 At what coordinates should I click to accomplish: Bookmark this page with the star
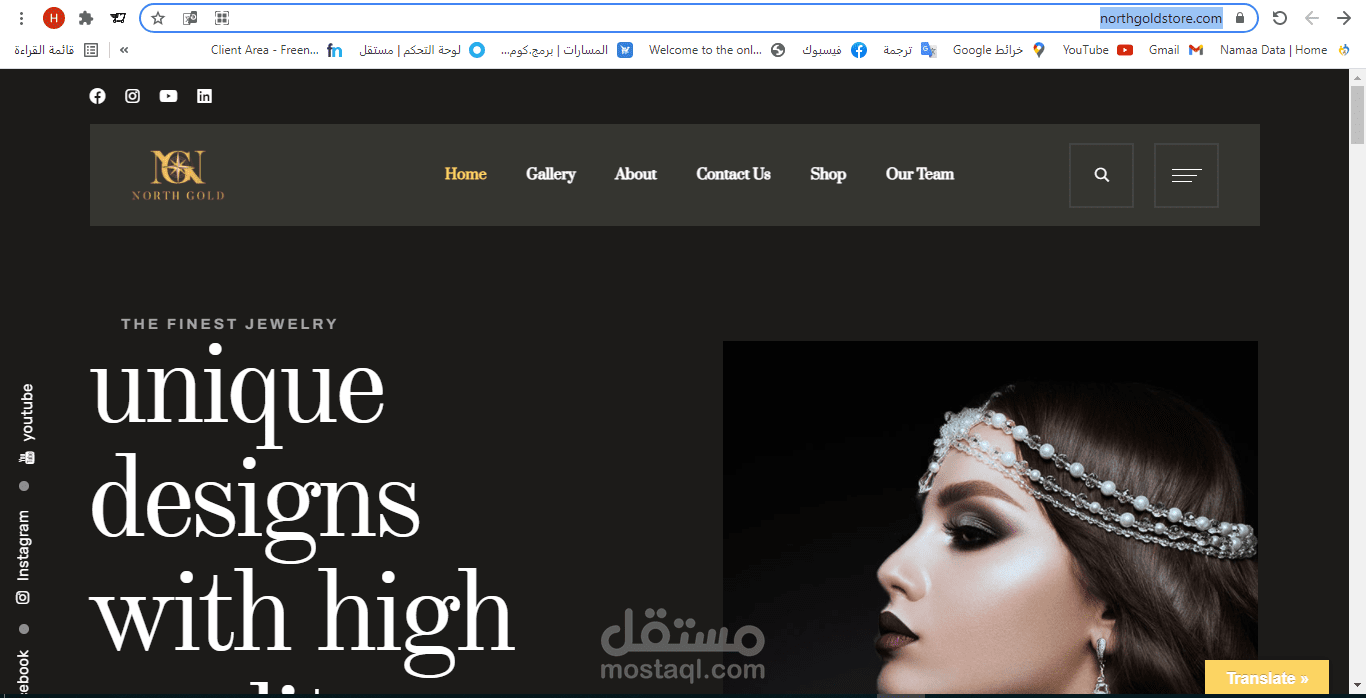158,18
